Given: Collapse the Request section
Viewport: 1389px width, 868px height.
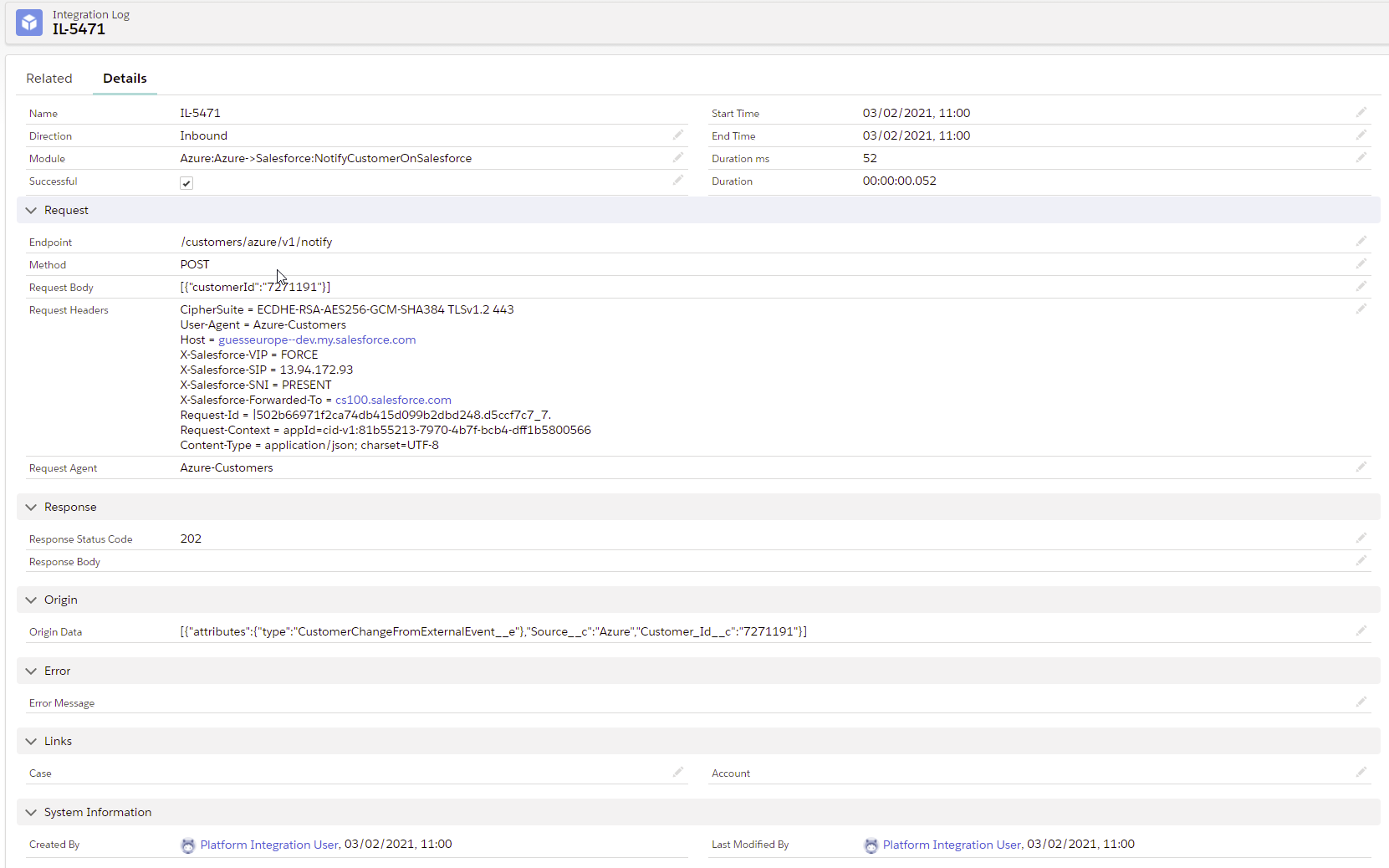Looking at the screenshot, I should pos(31,210).
